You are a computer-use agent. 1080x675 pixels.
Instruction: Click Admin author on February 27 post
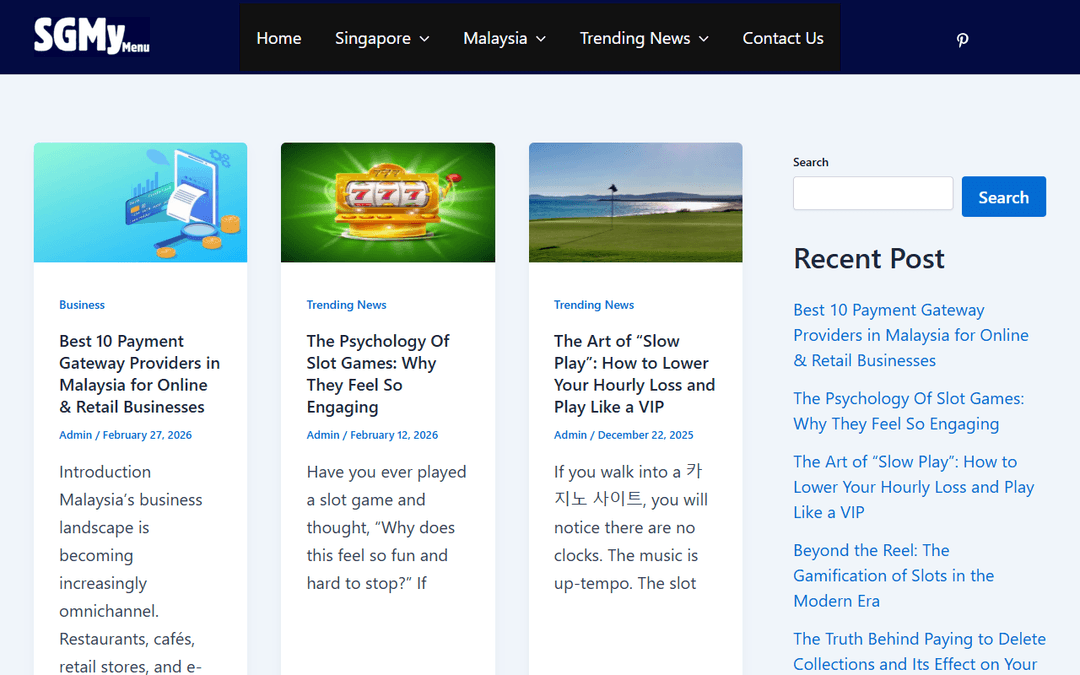point(76,435)
